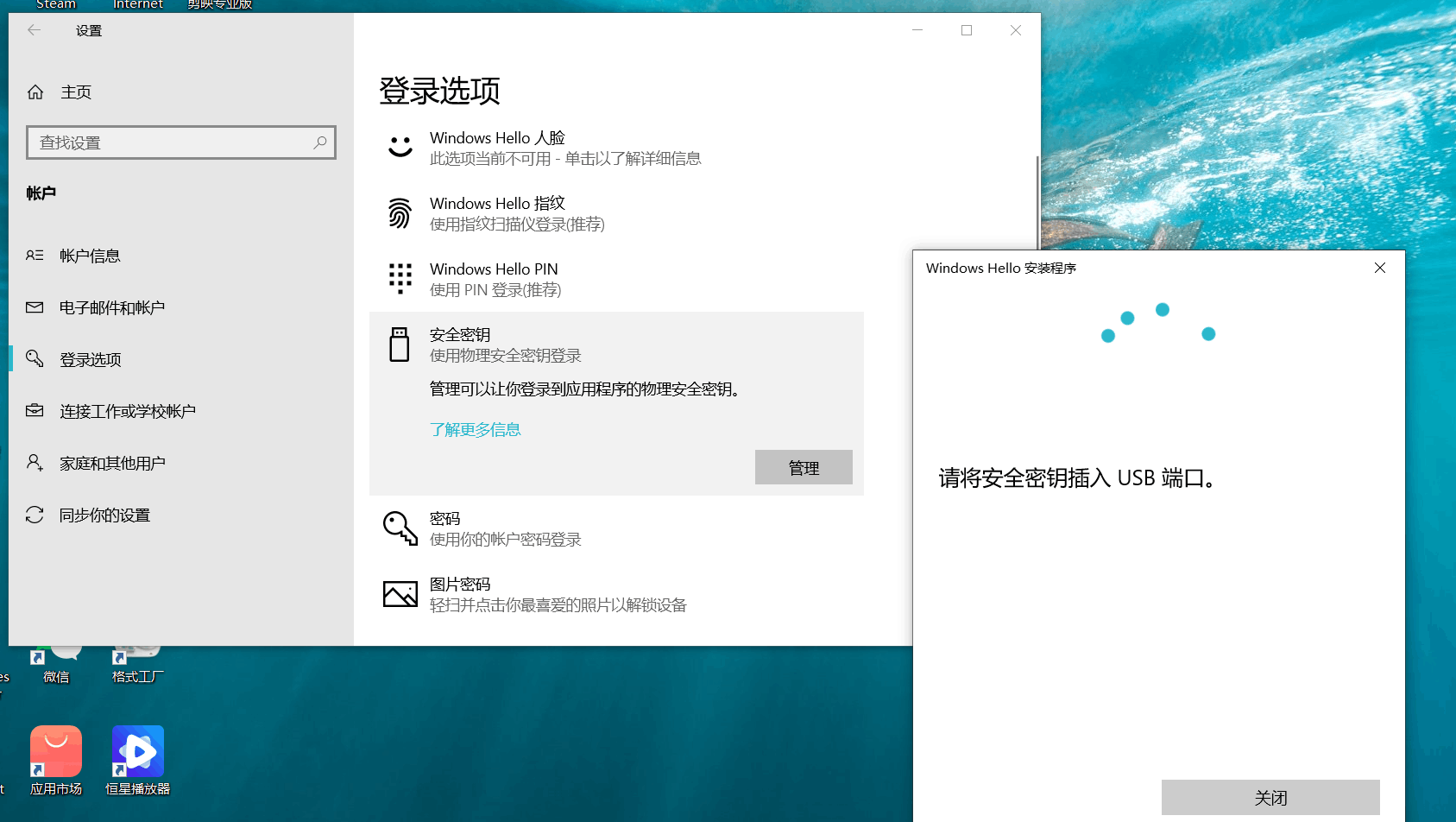Click the picture password image icon
The width and height of the screenshot is (1456, 822).
(x=400, y=594)
